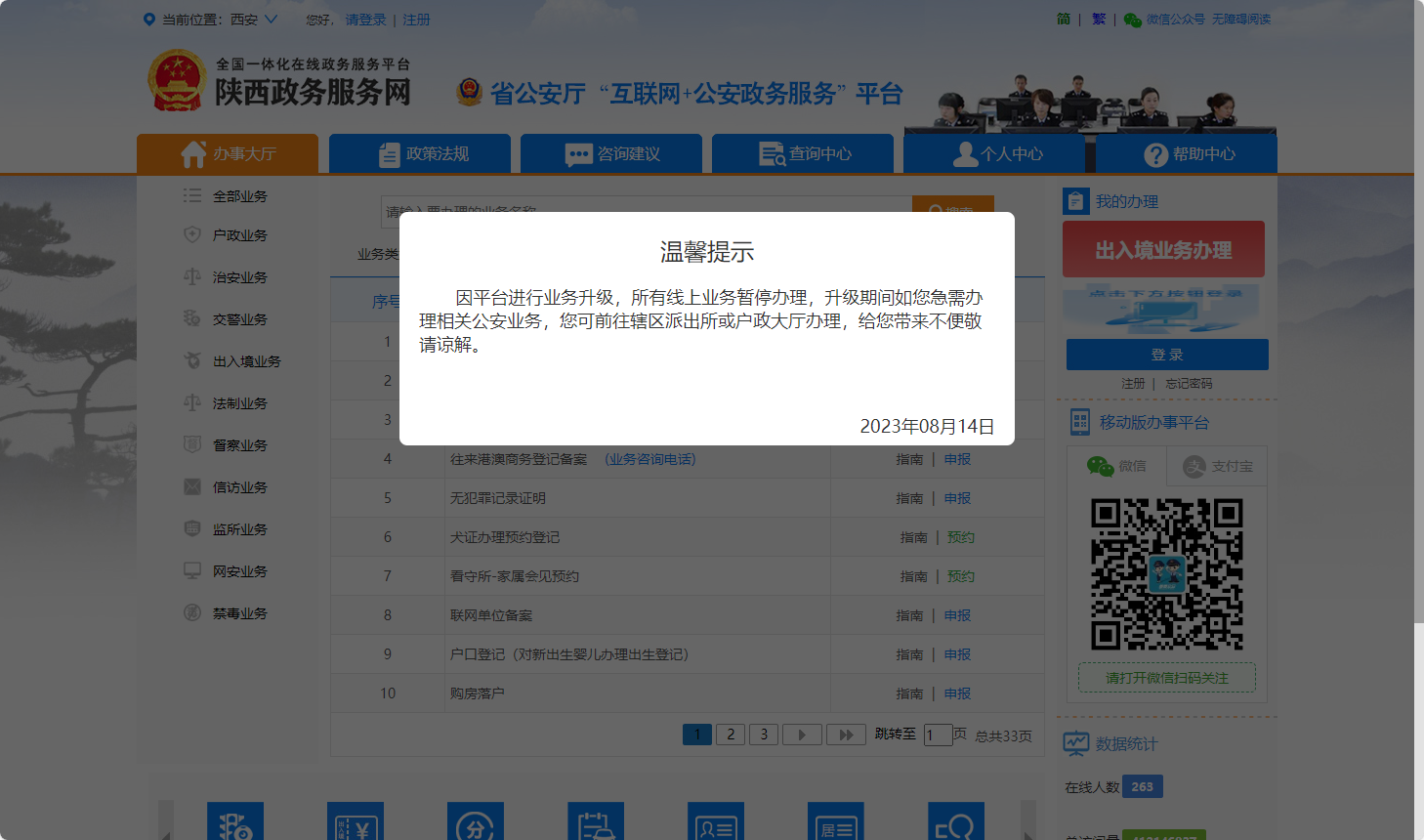Click the 咨询建议 chat bubble icon

click(x=578, y=154)
